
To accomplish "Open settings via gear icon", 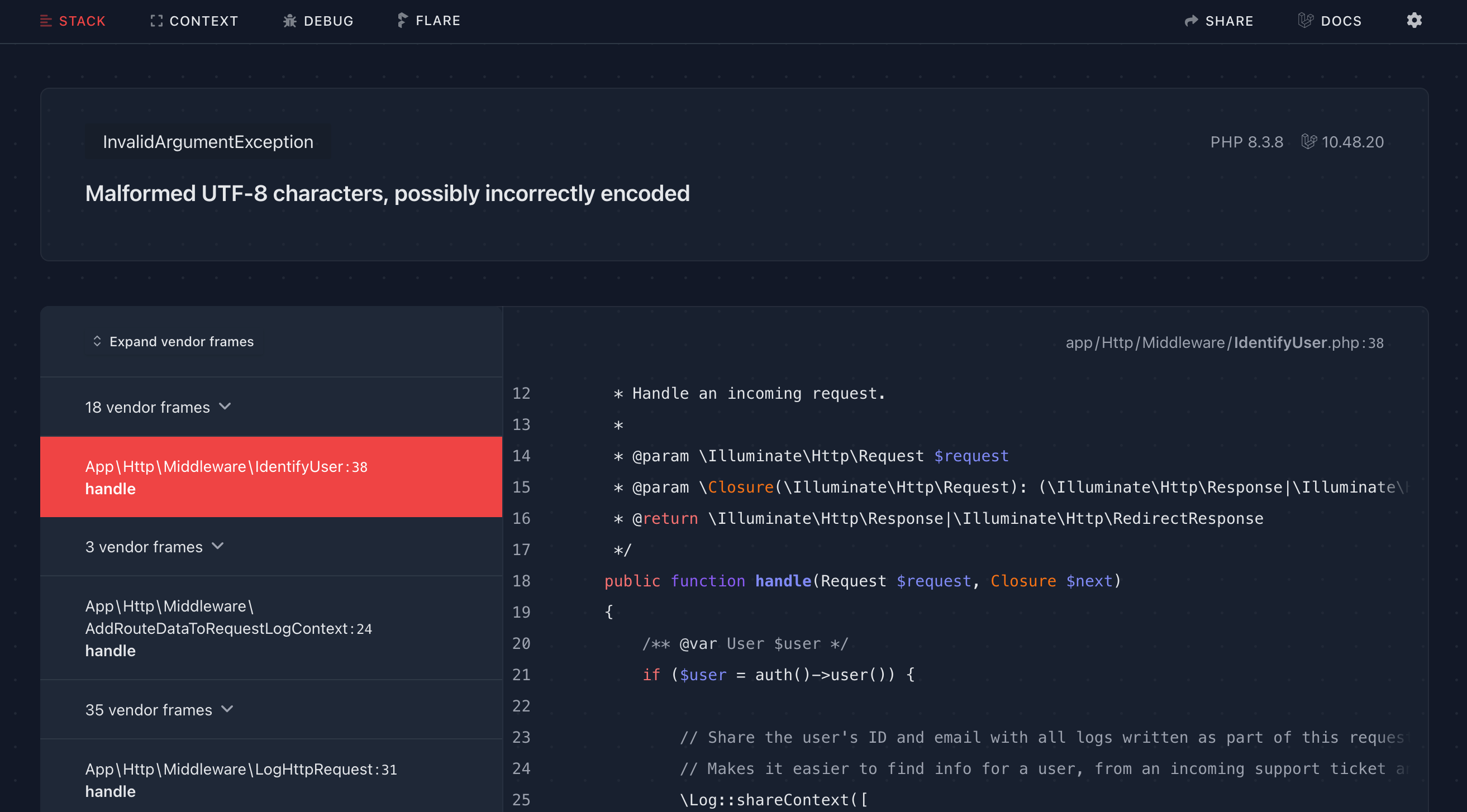I will point(1414,21).
